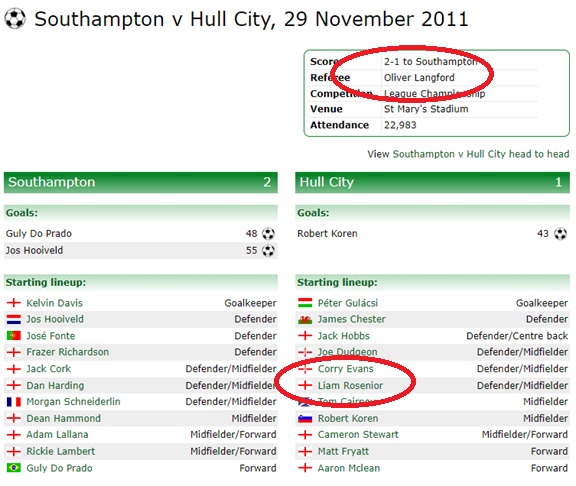Click the Hull City green team header
This screenshot has height=486, width=576.
tap(432, 182)
